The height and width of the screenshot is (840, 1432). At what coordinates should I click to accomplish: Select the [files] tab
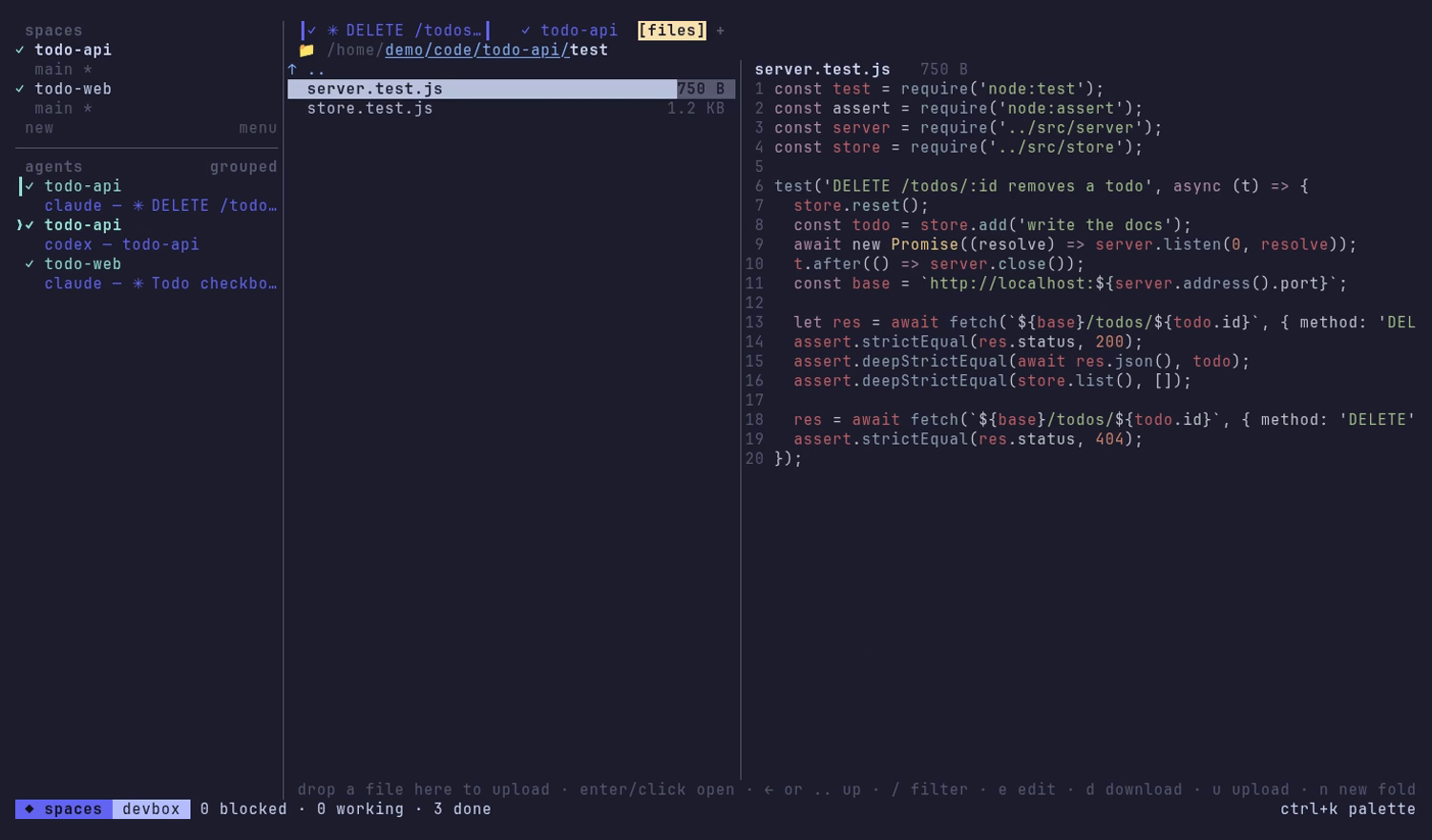click(x=671, y=31)
